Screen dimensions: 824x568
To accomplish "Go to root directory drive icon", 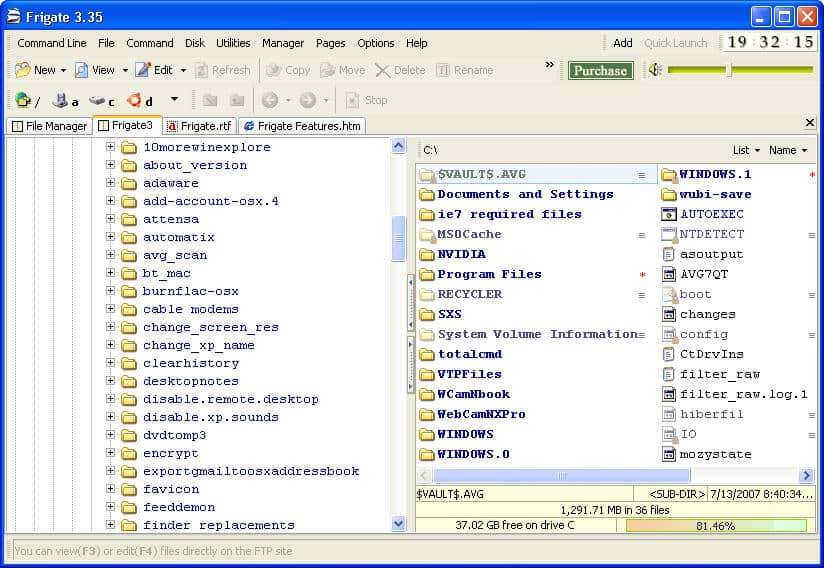I will pos(23,100).
